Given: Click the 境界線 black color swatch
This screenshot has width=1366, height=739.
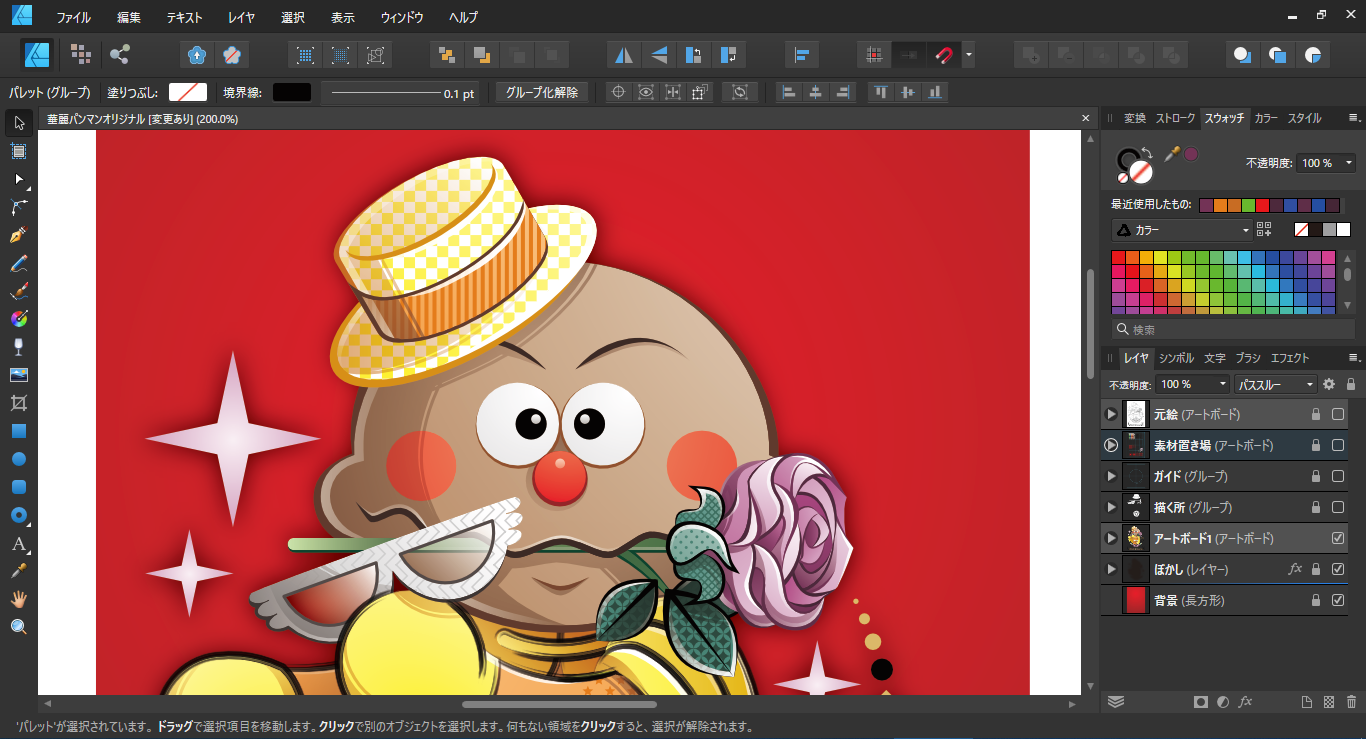Looking at the screenshot, I should [292, 92].
